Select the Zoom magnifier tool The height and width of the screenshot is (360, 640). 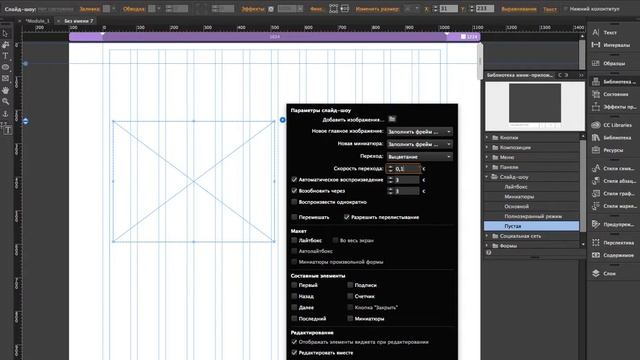coord(5,101)
